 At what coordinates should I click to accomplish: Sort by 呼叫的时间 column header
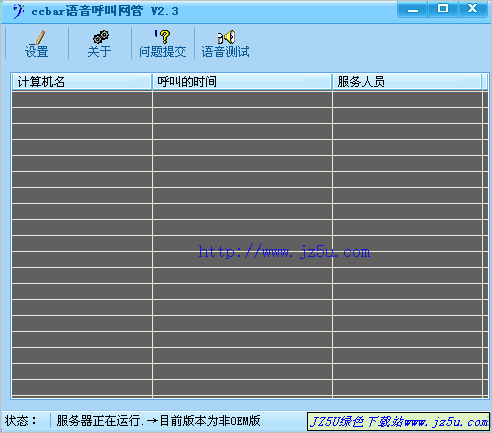click(x=242, y=82)
